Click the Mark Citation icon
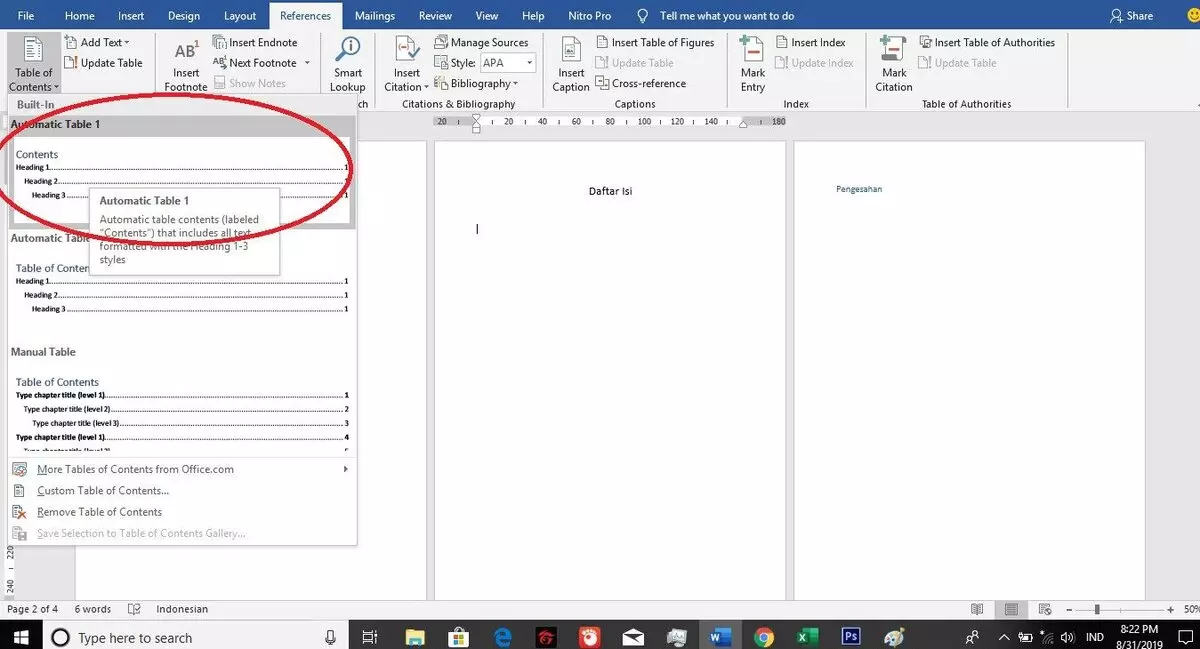1200x649 pixels. 893,50
